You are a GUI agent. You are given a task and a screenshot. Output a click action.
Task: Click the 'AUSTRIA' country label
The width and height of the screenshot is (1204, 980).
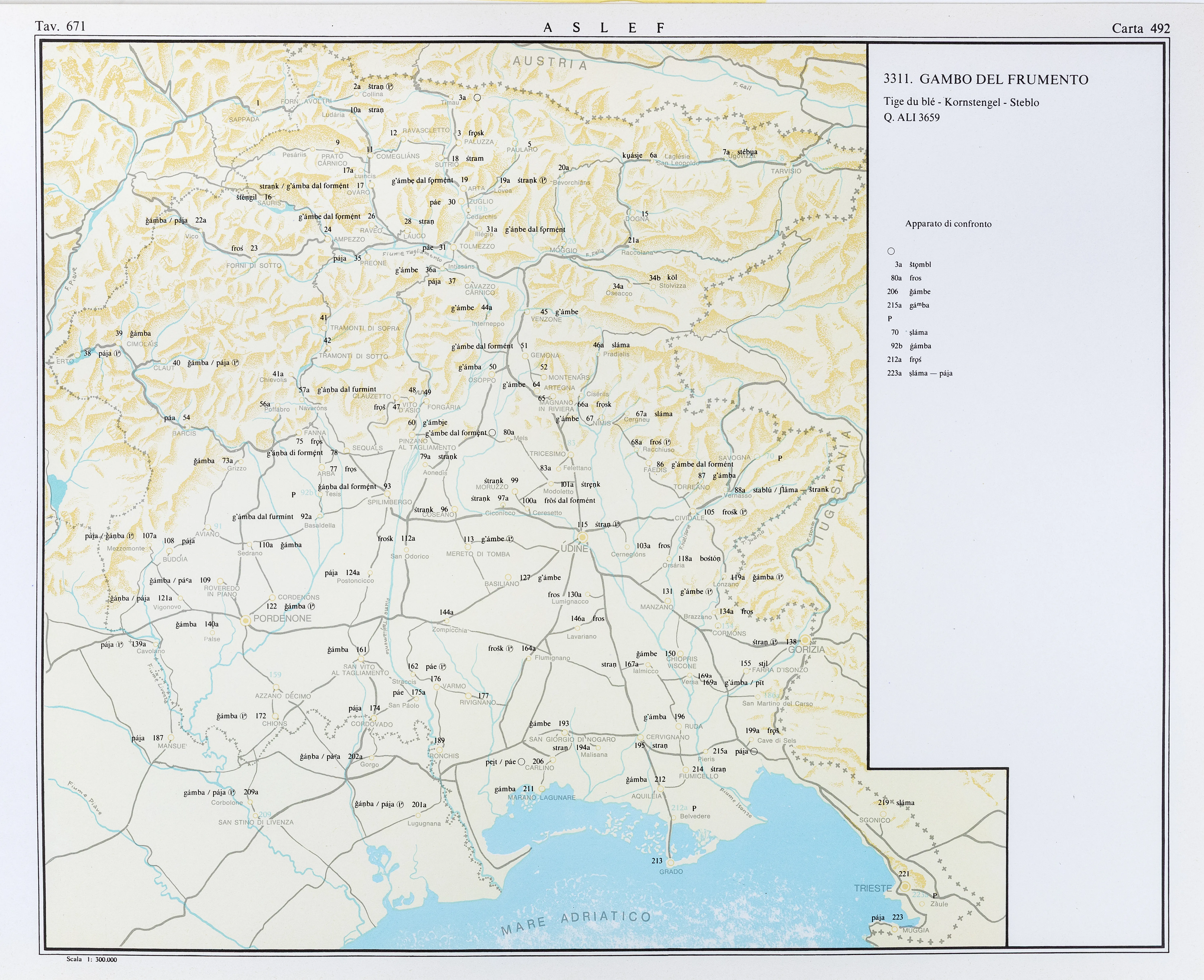[x=549, y=63]
